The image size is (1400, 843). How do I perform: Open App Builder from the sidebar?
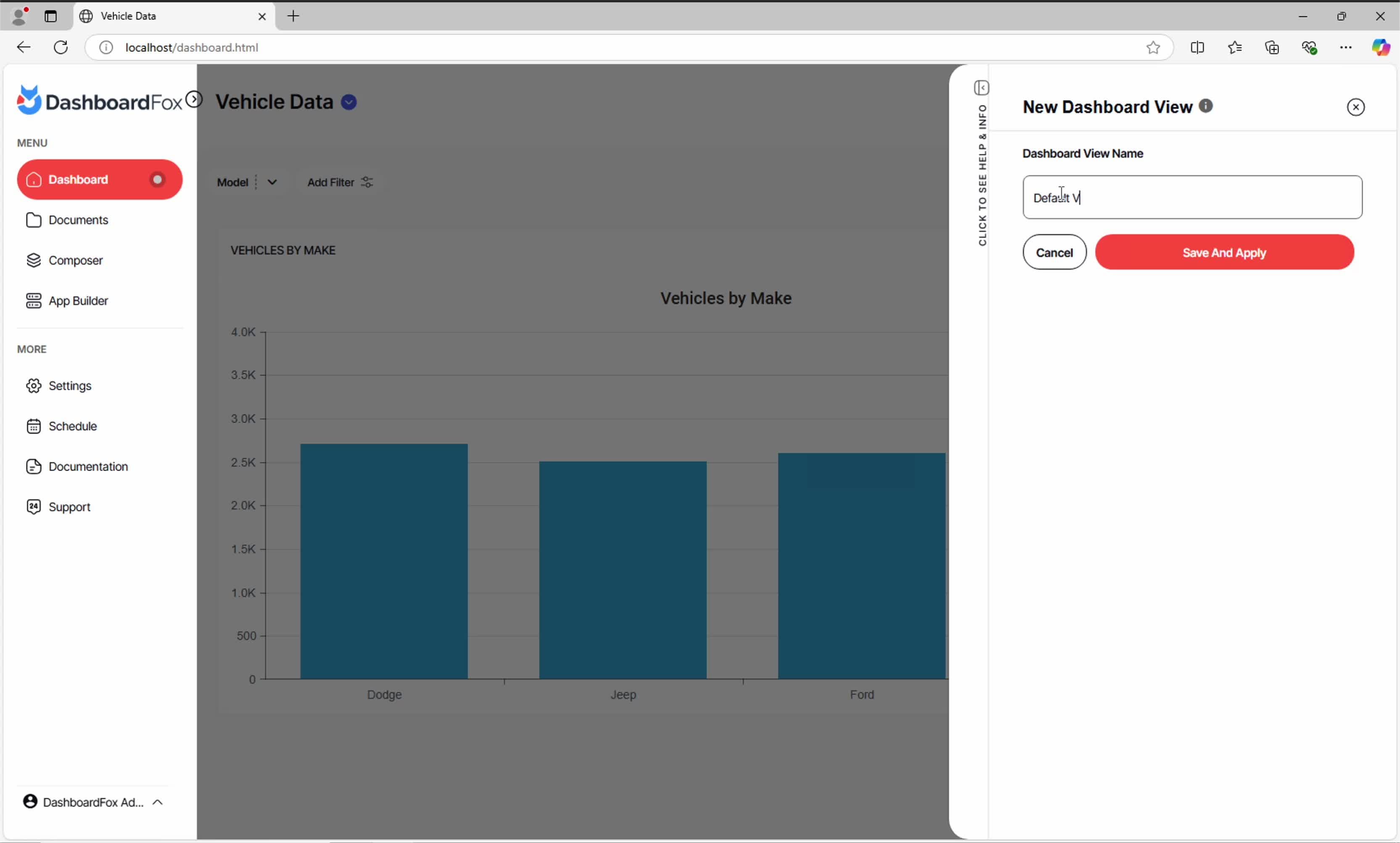pyautogui.click(x=78, y=300)
